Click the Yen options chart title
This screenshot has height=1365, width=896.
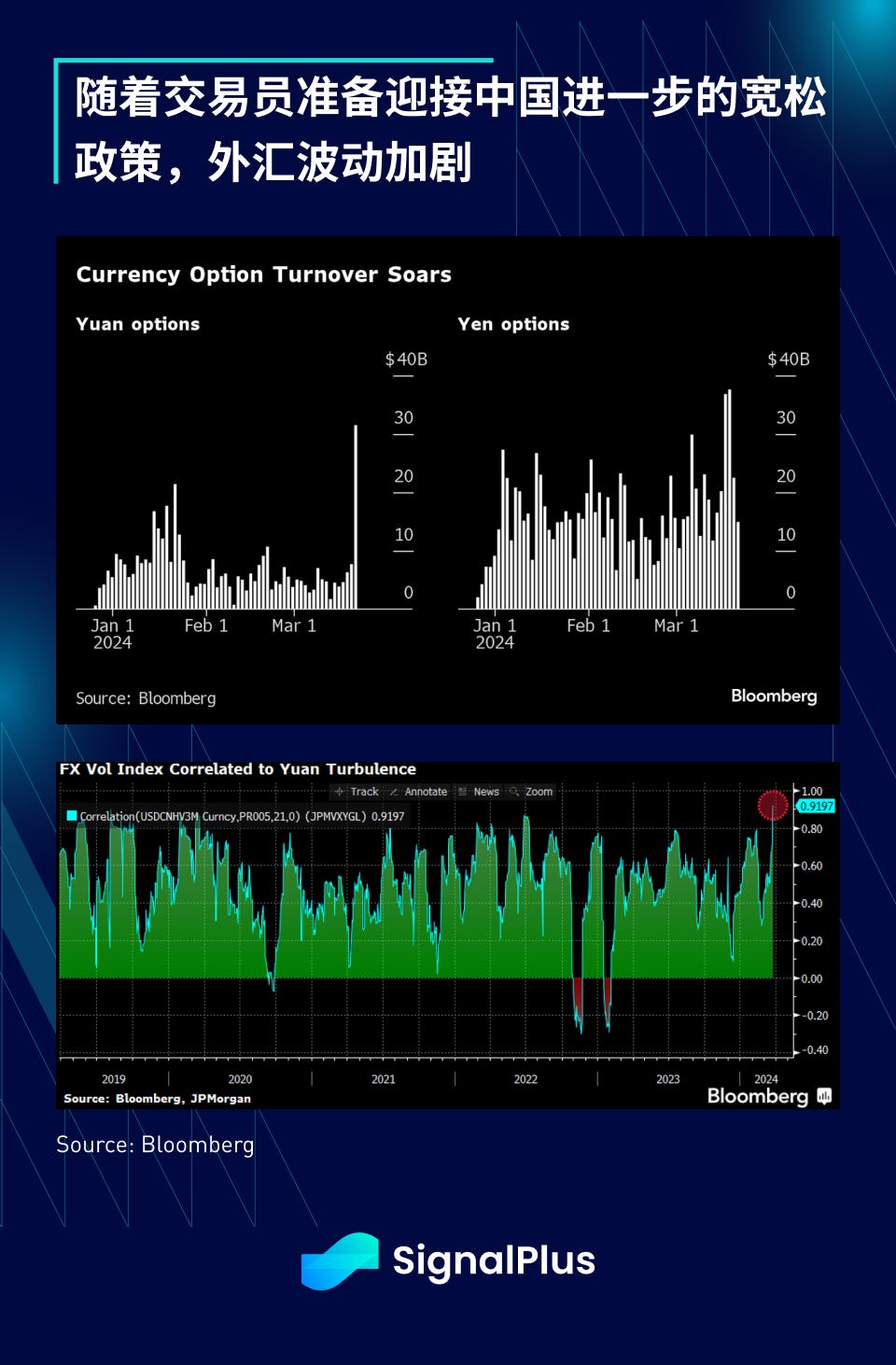(513, 324)
